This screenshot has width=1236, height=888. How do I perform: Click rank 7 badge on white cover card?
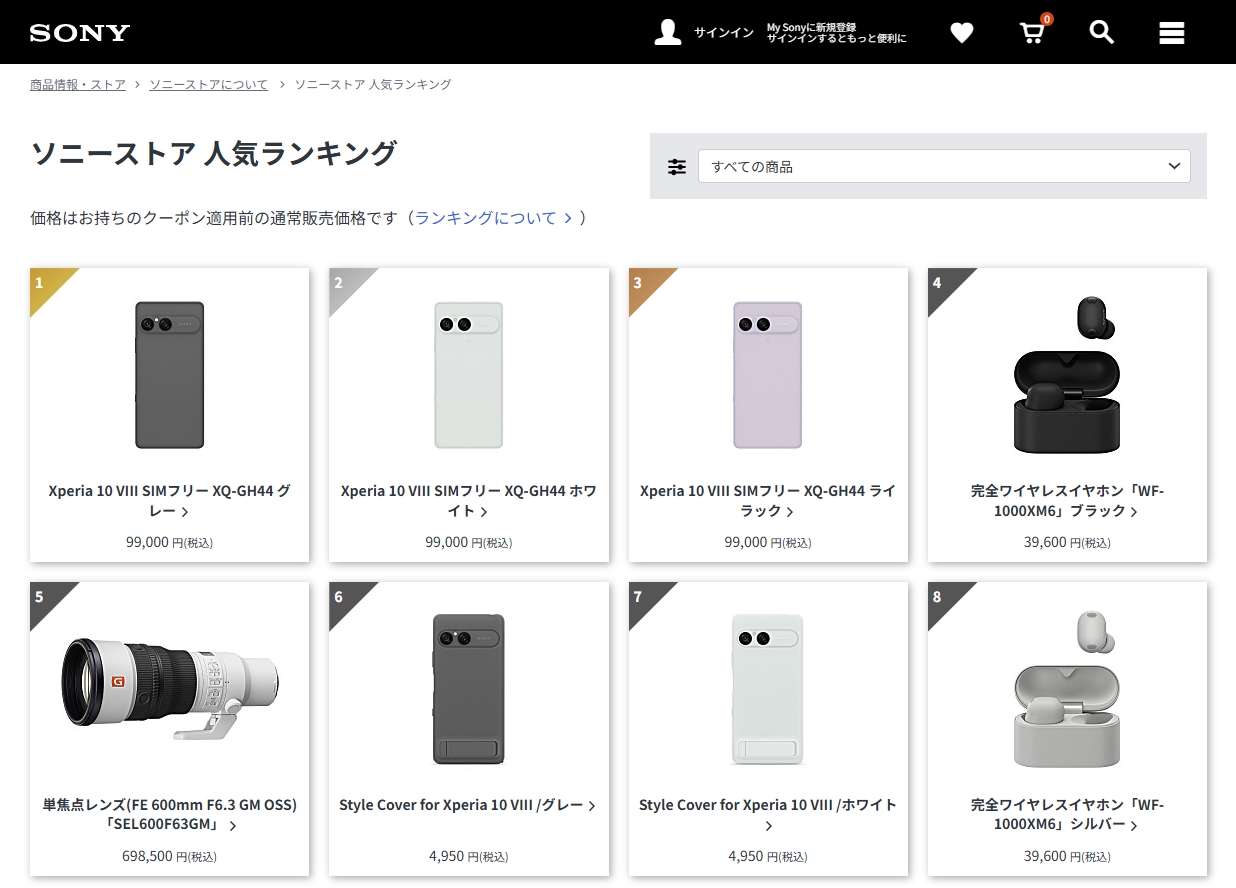point(643,596)
